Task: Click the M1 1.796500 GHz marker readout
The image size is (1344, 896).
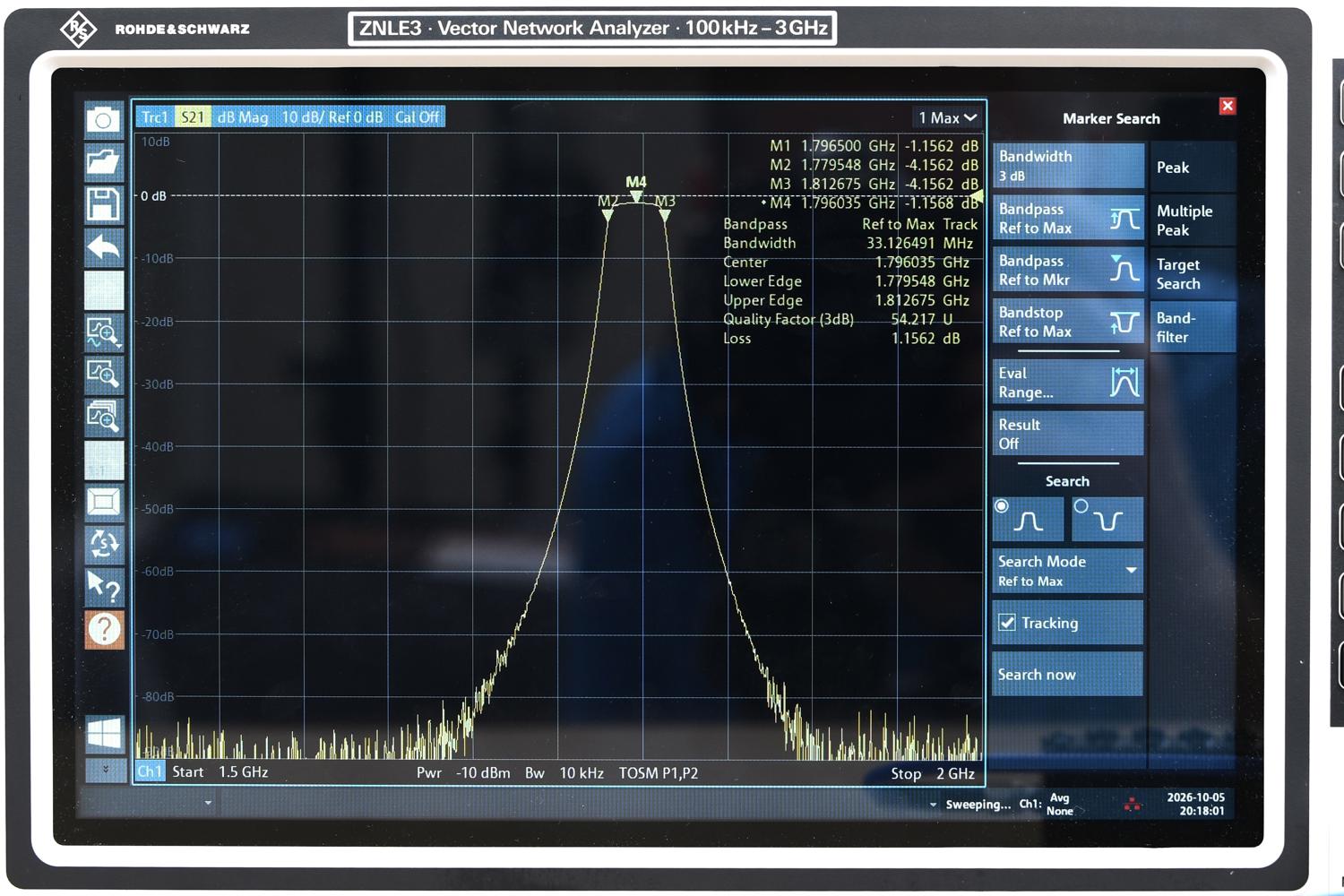Action: point(874,146)
